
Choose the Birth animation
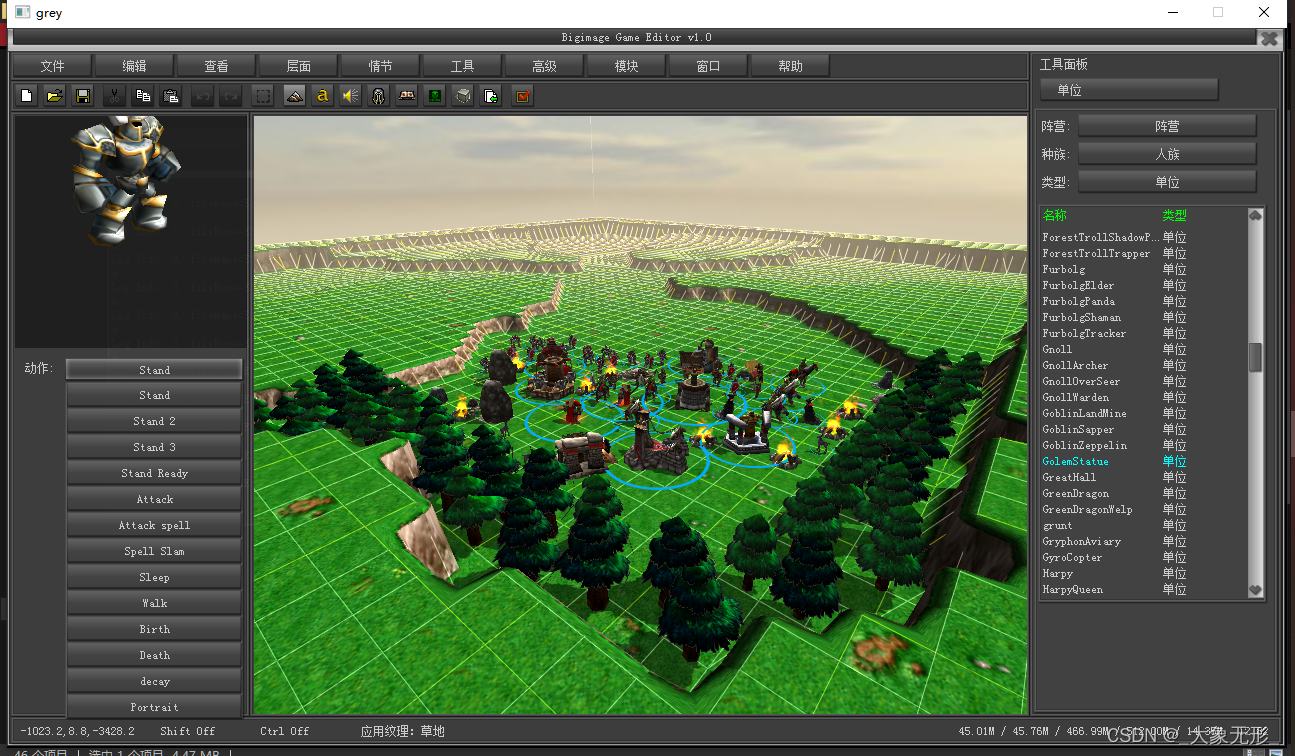(x=154, y=629)
